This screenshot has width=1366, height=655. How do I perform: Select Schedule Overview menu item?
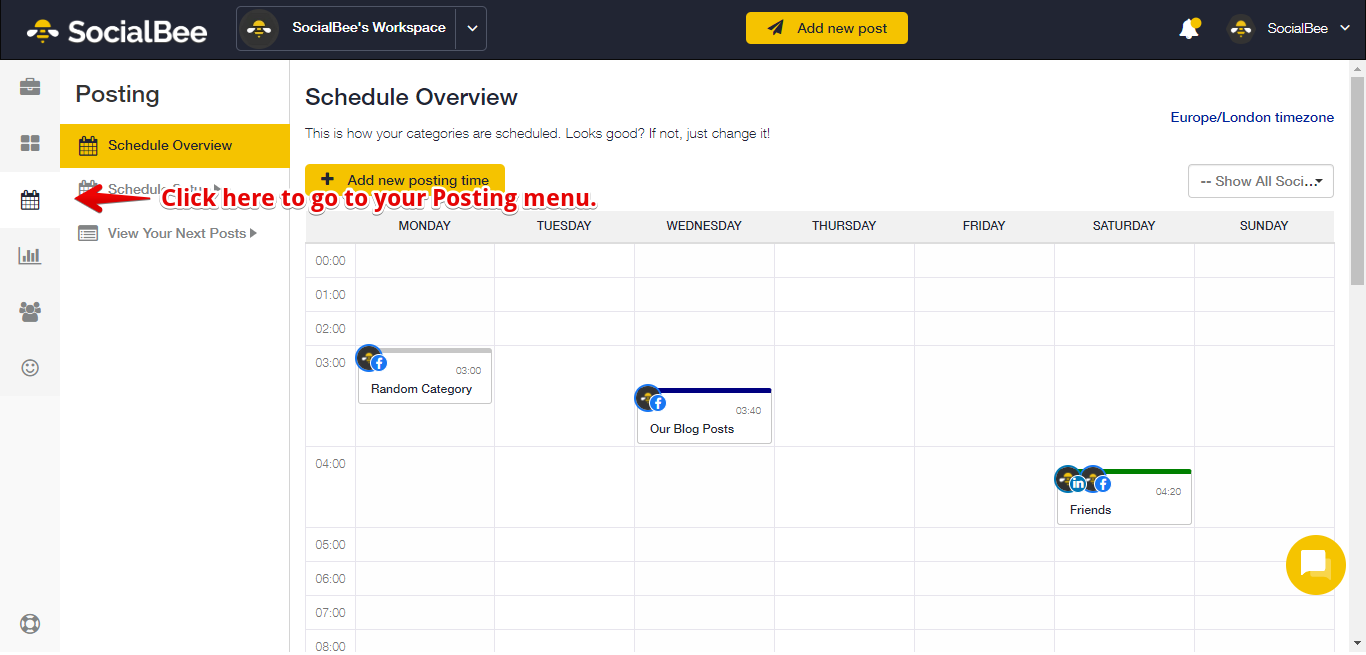pos(175,146)
